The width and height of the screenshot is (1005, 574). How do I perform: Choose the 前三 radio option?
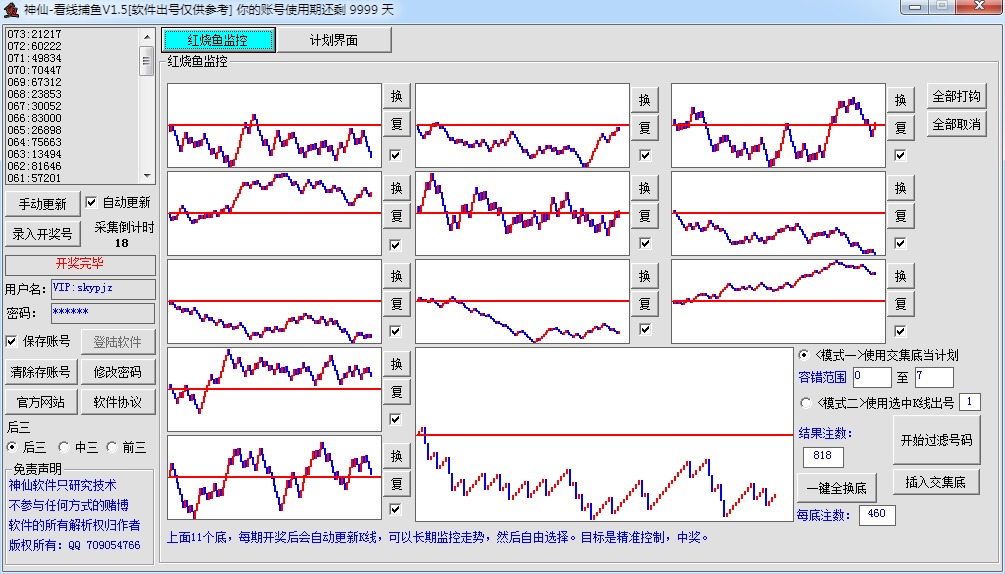click(114, 447)
